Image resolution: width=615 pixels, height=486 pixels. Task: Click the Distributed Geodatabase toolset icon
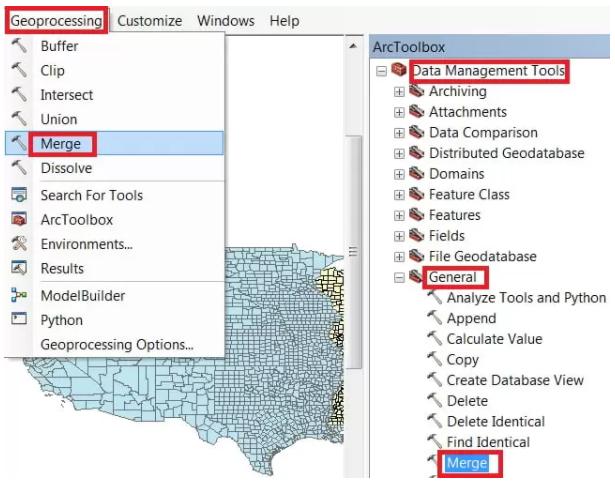click(417, 153)
